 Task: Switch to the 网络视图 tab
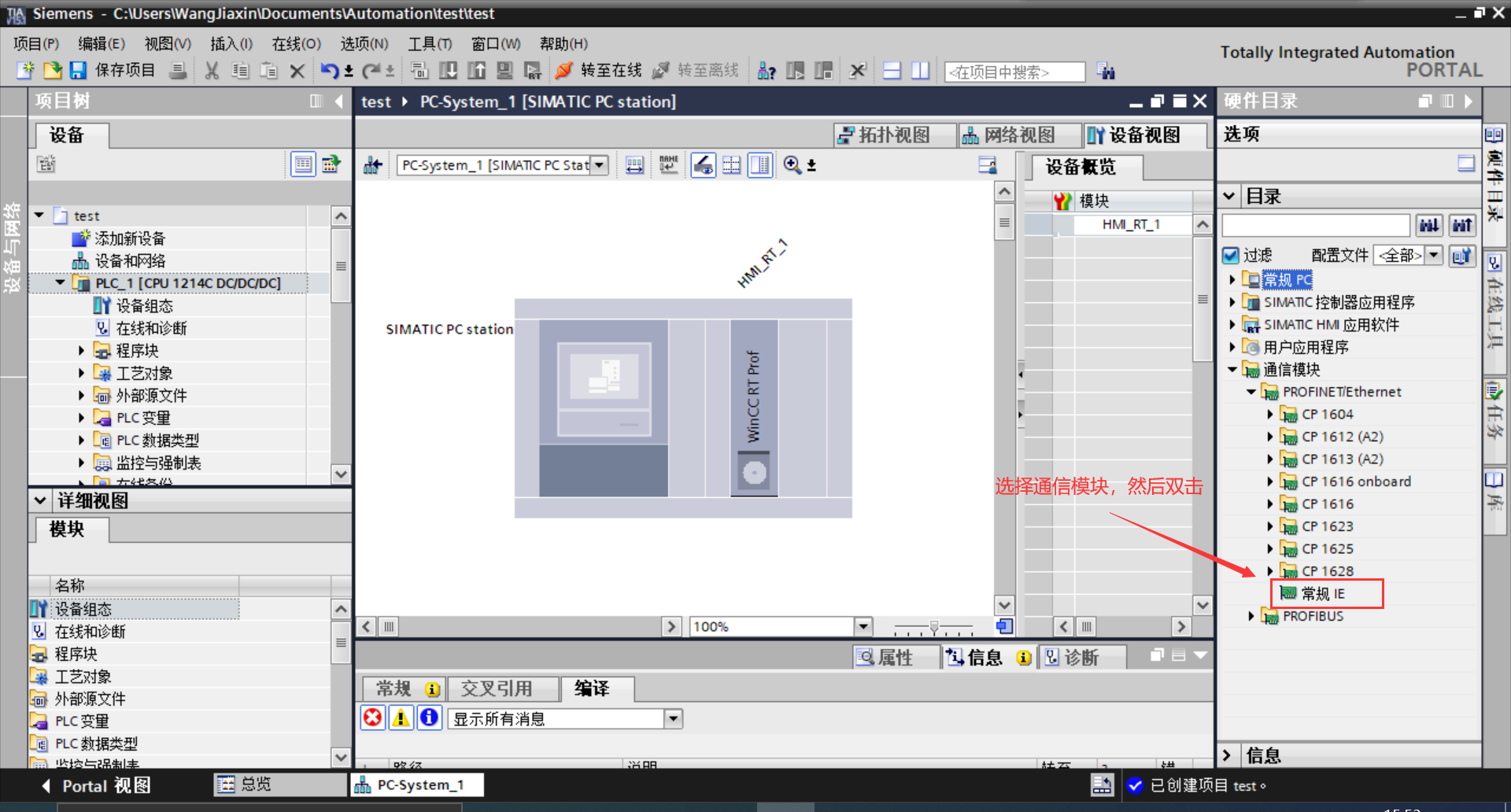pyautogui.click(x=1019, y=135)
